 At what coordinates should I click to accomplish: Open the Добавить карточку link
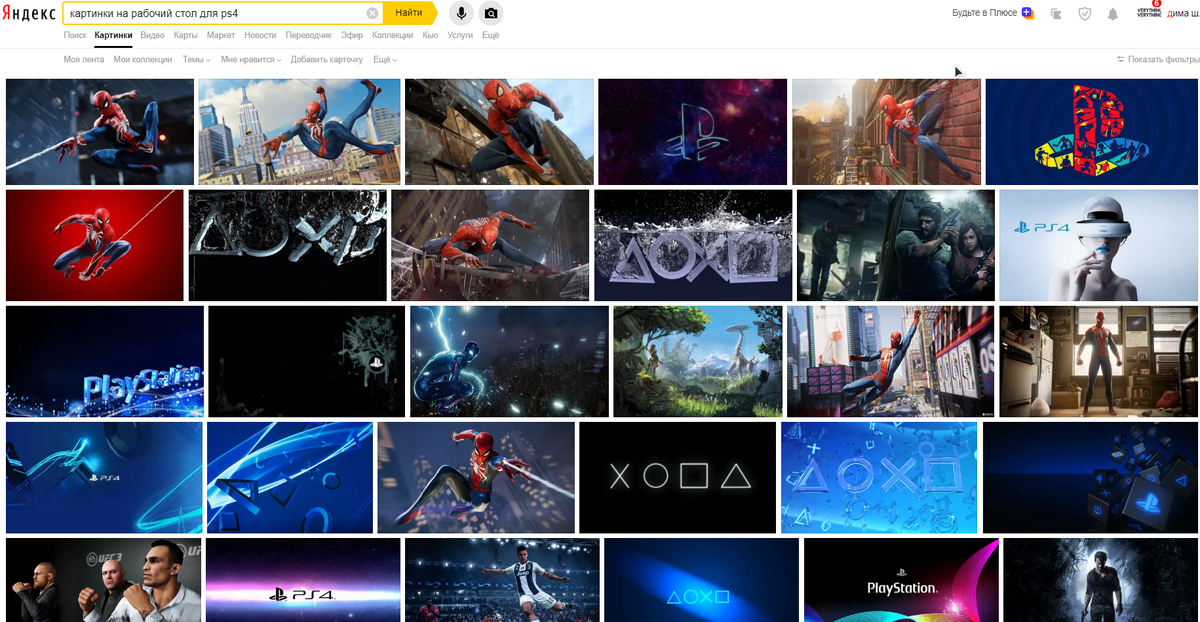tap(326, 60)
